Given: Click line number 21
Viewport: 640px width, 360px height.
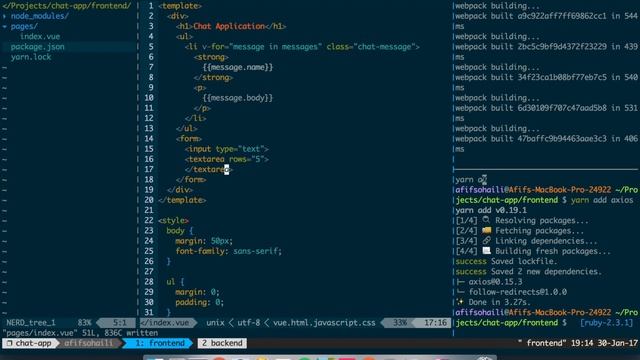Looking at the screenshot, I should click(x=149, y=210).
